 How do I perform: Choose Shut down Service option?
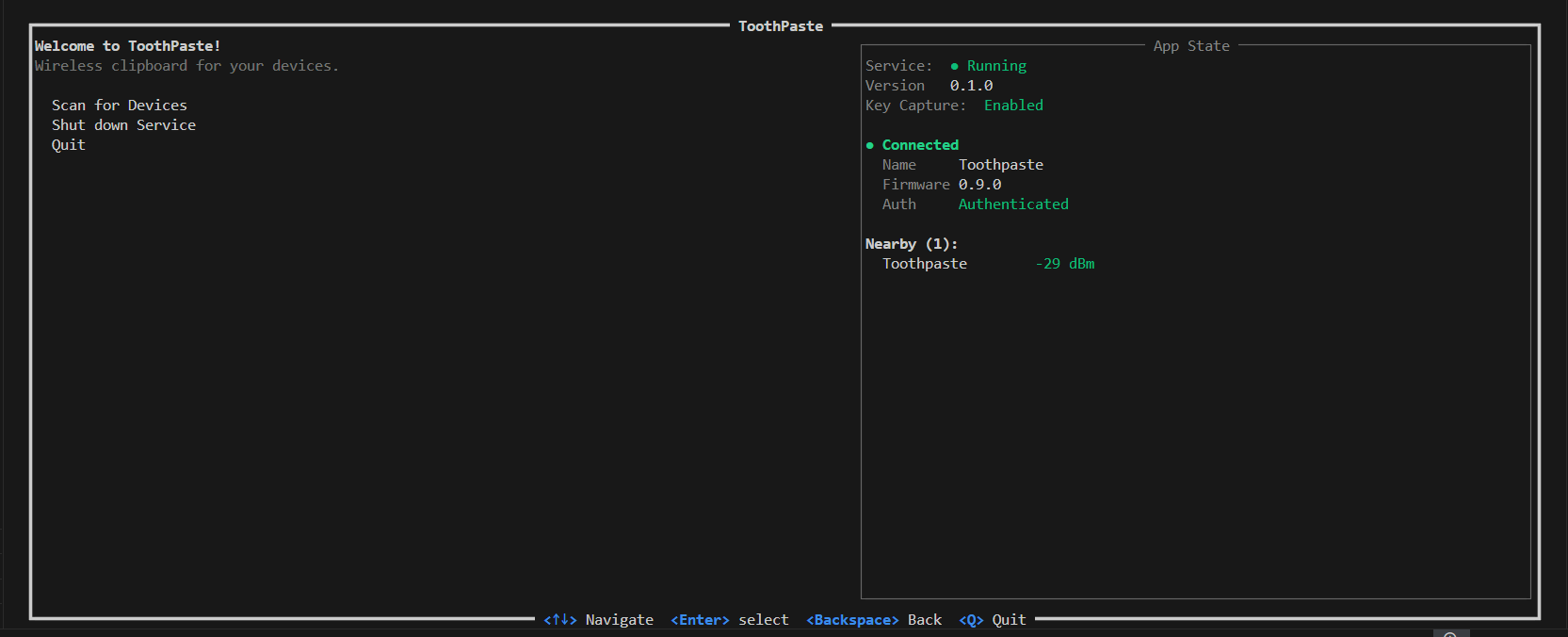(x=123, y=125)
